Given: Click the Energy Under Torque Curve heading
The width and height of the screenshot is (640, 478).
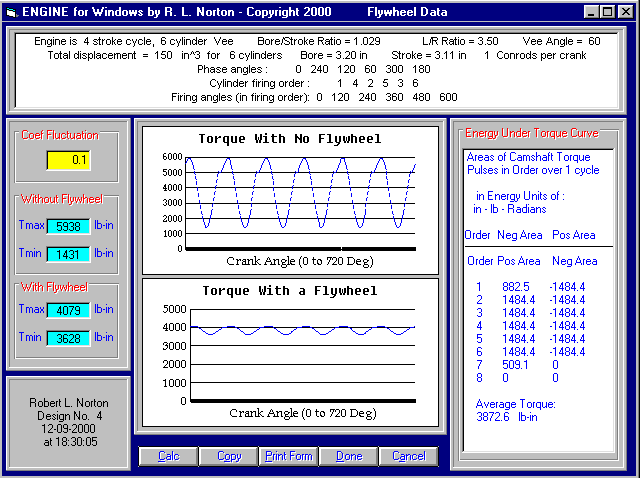Looking at the screenshot, I should (532, 133).
